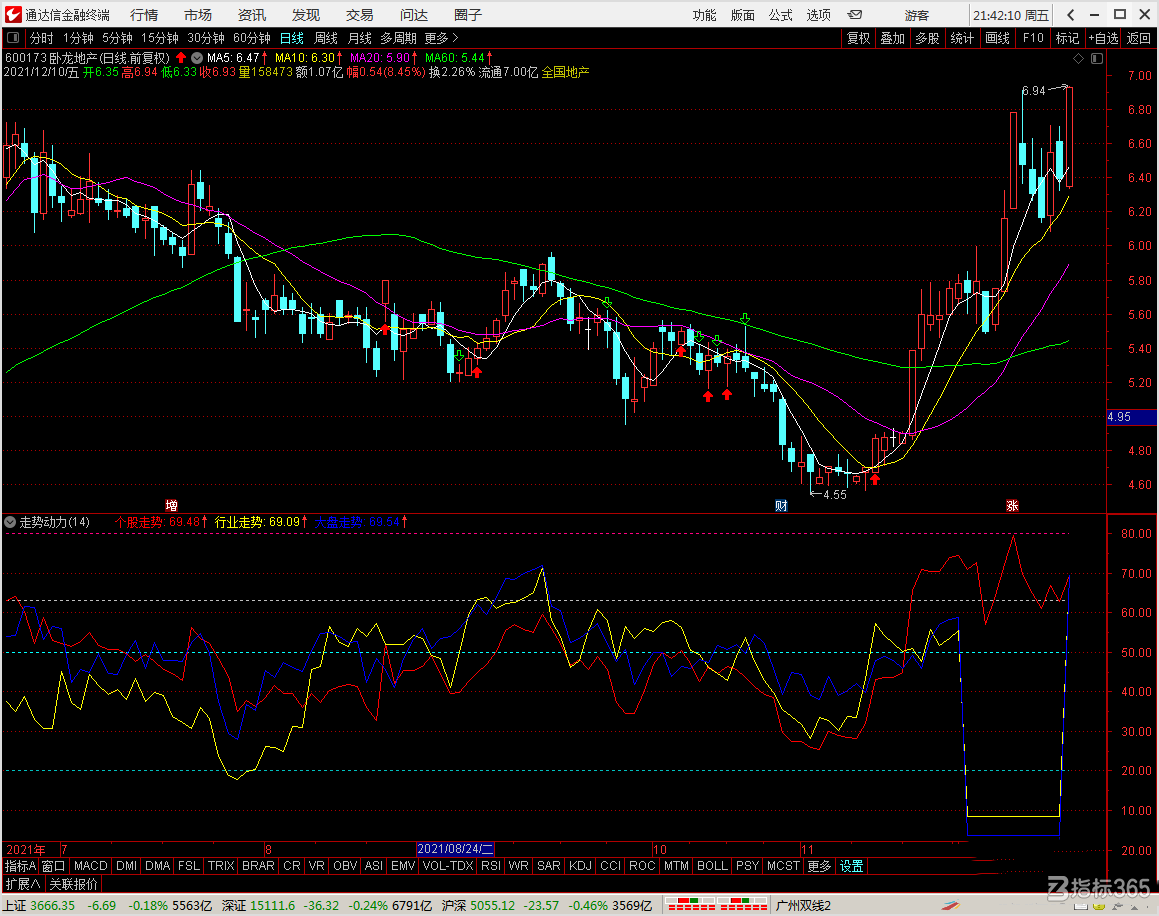
Task: Open the 画线 drawing tools
Action: click(x=998, y=38)
